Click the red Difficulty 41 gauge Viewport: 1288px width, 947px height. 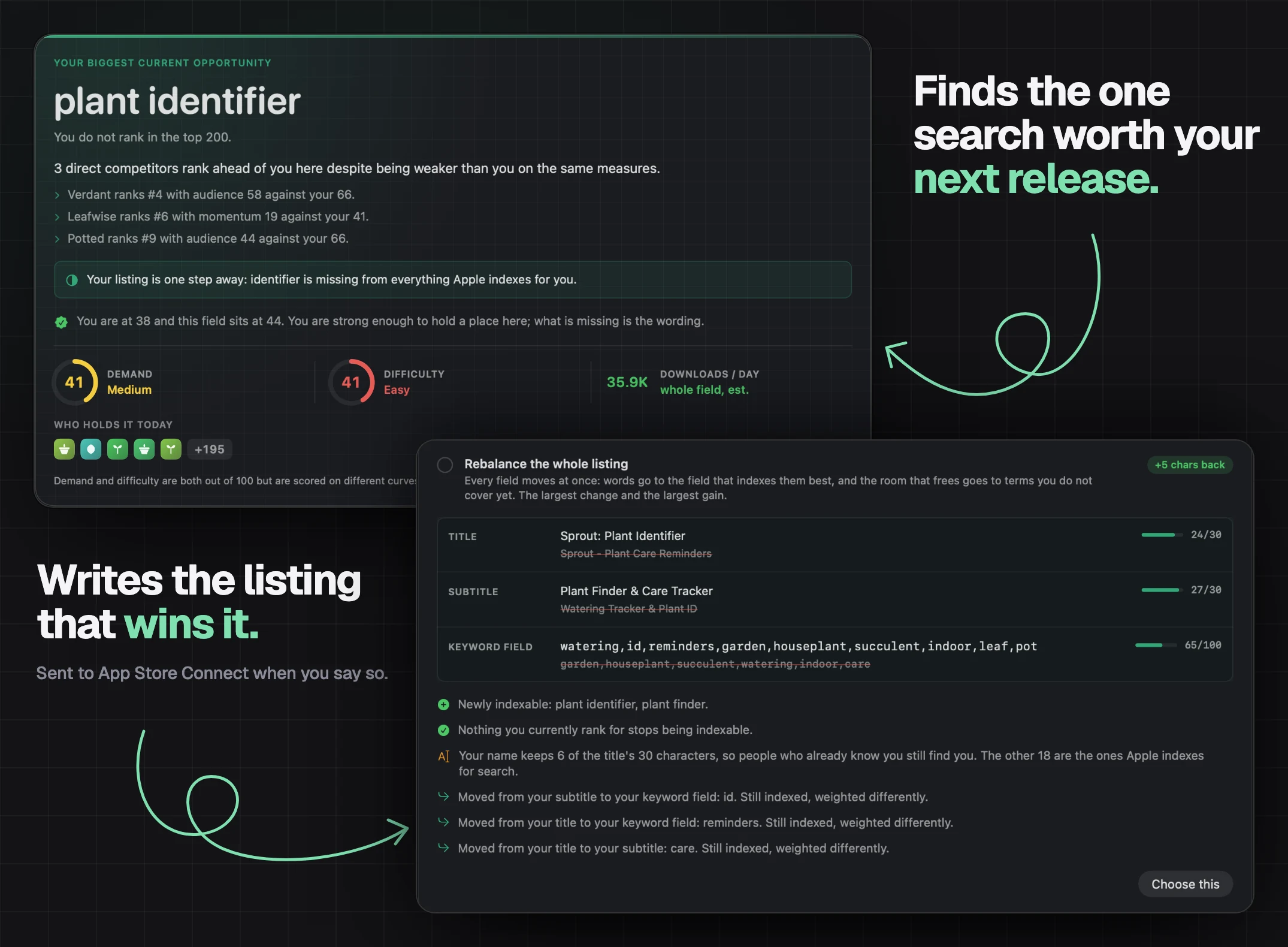351,382
